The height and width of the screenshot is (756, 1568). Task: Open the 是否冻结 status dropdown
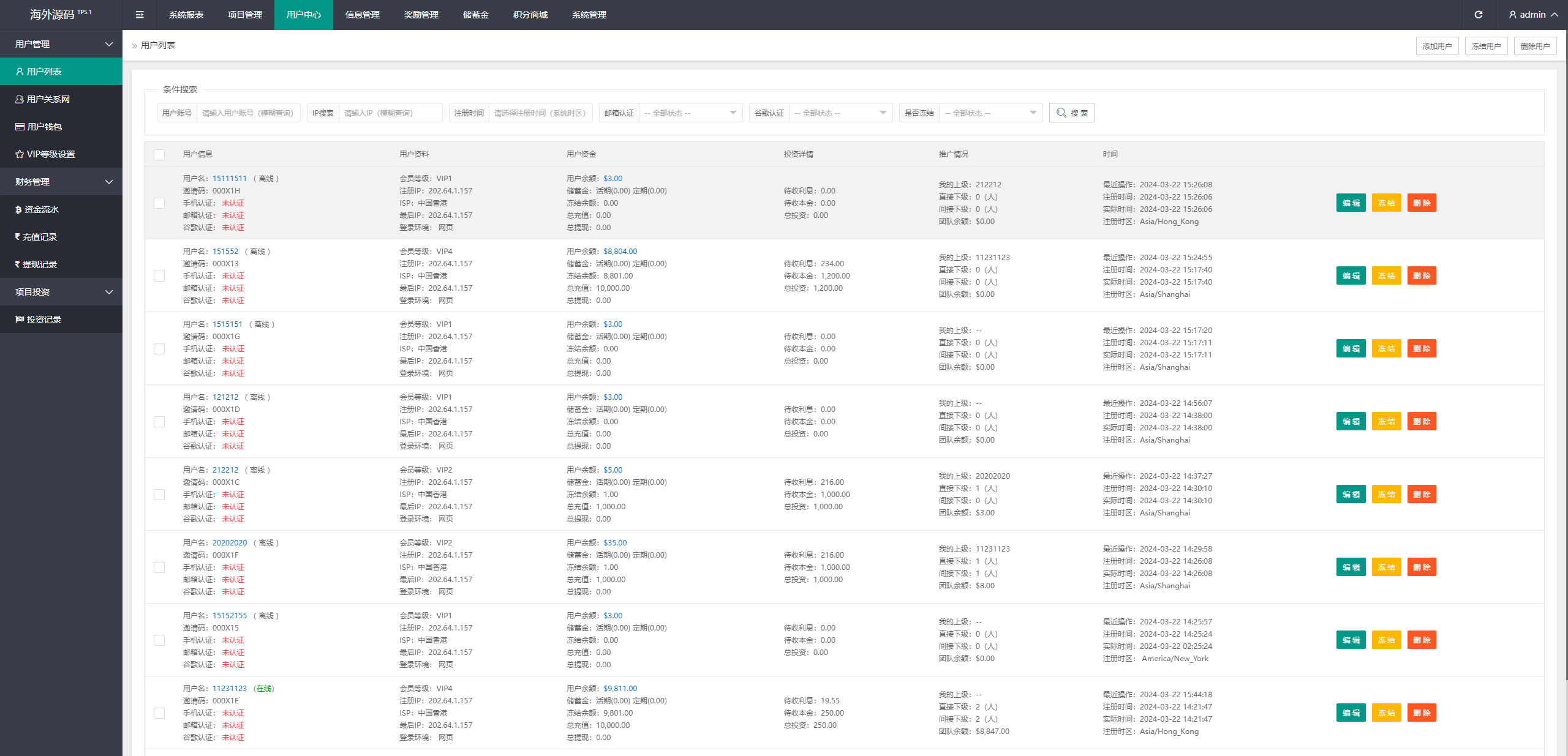coord(990,113)
